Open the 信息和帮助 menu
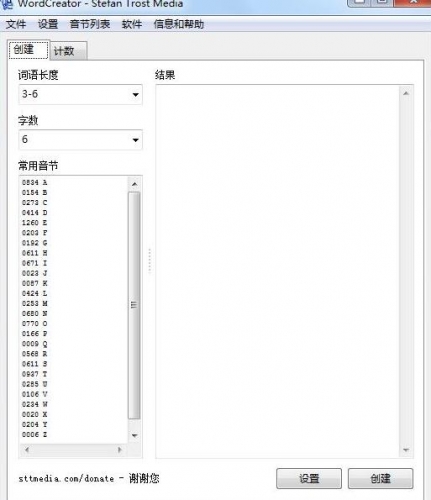431x500 pixels. [x=179, y=24]
